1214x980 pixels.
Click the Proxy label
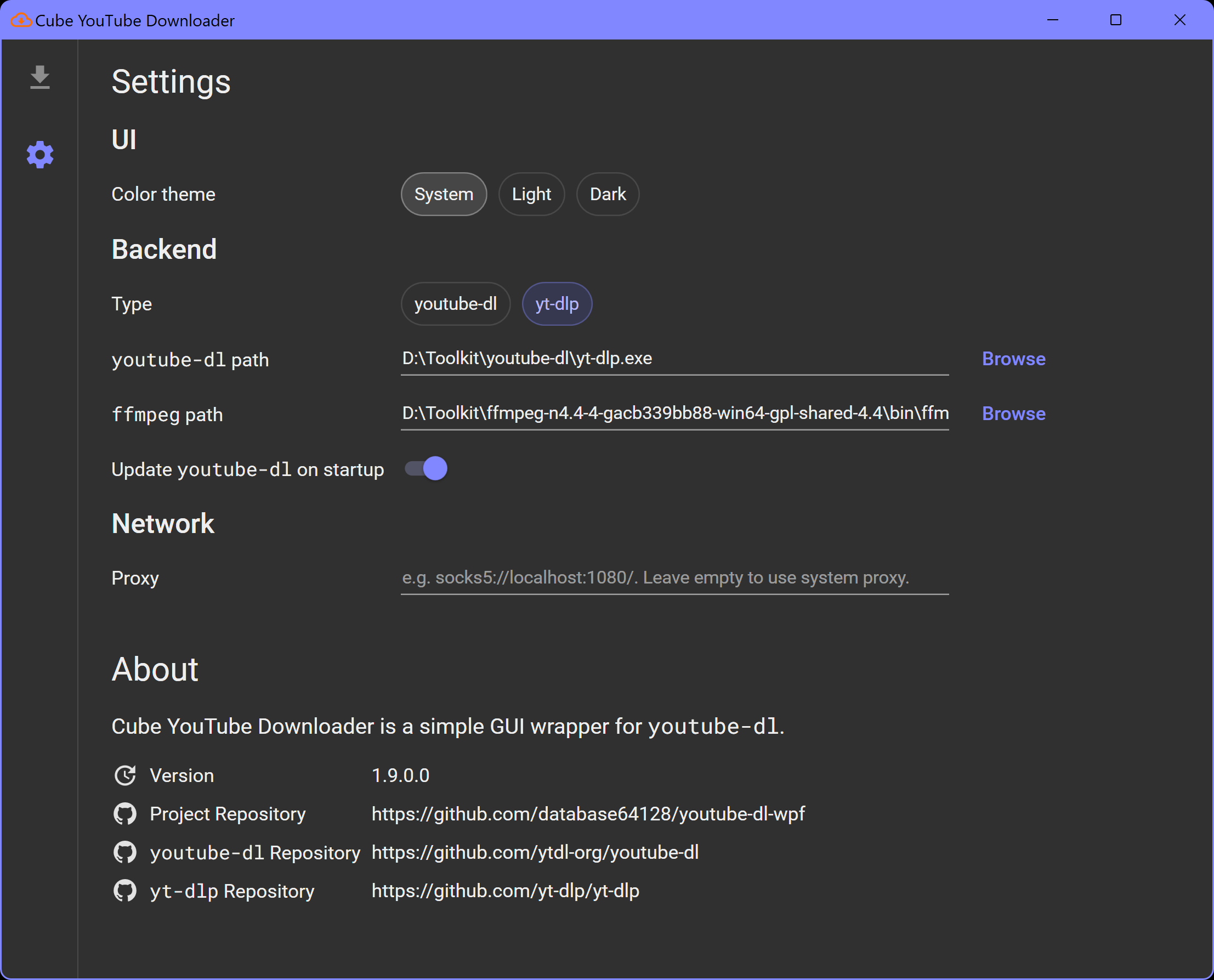(135, 579)
